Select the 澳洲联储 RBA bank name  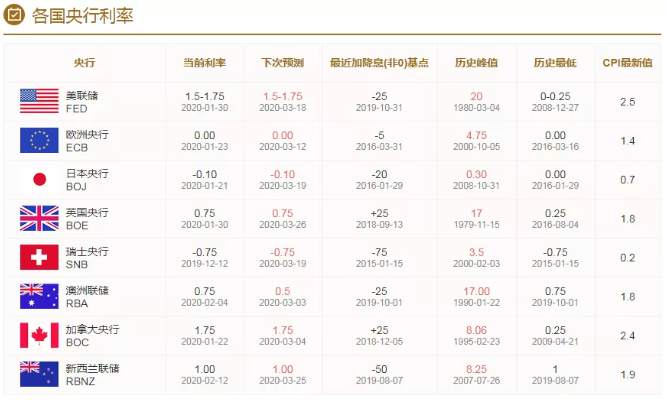pos(87,297)
